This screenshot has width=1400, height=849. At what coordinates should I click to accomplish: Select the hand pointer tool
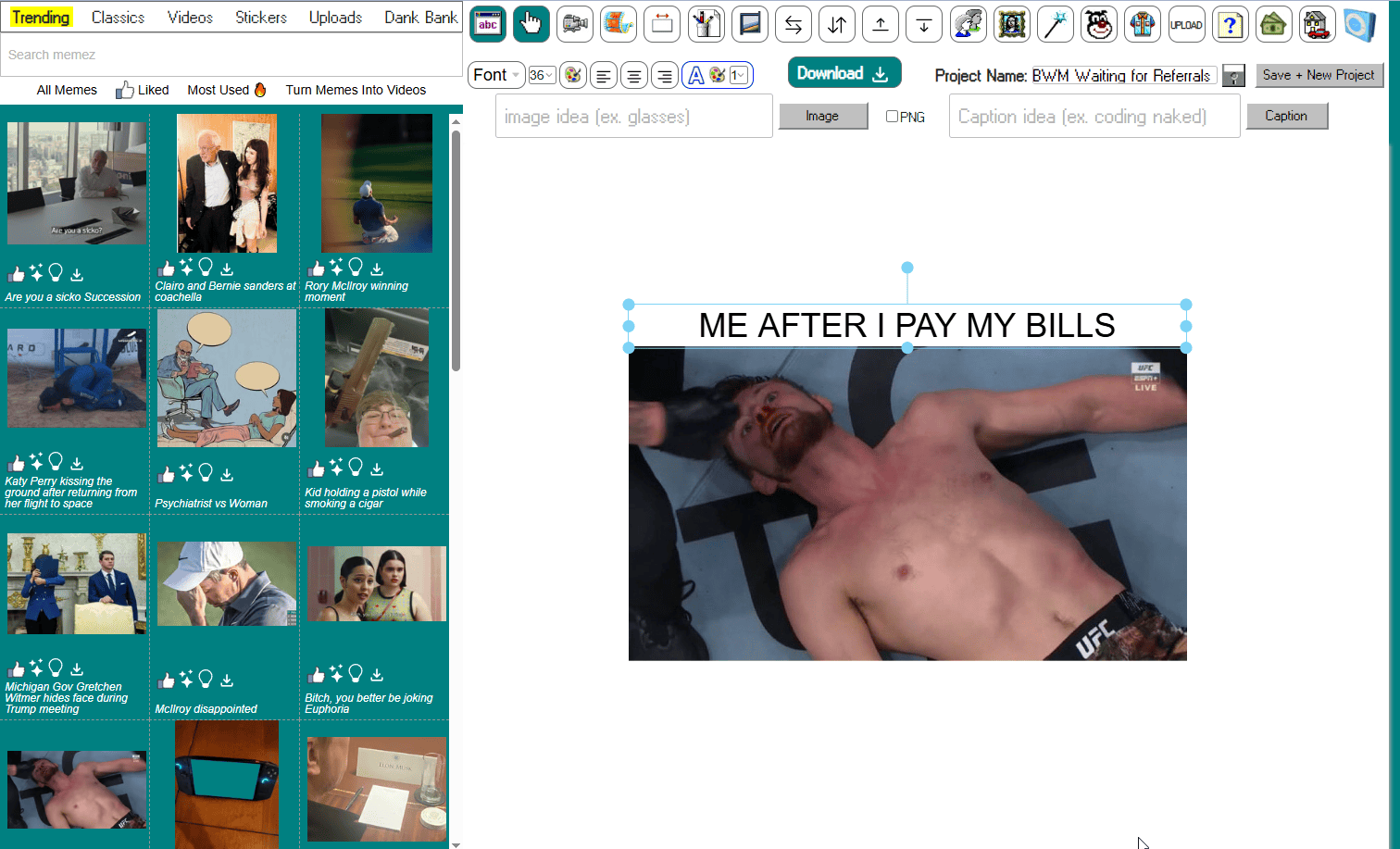(x=531, y=24)
